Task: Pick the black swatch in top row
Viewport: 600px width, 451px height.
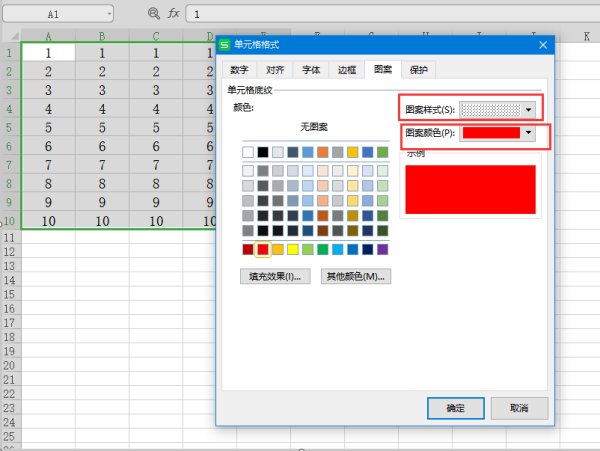Action: (x=263, y=152)
